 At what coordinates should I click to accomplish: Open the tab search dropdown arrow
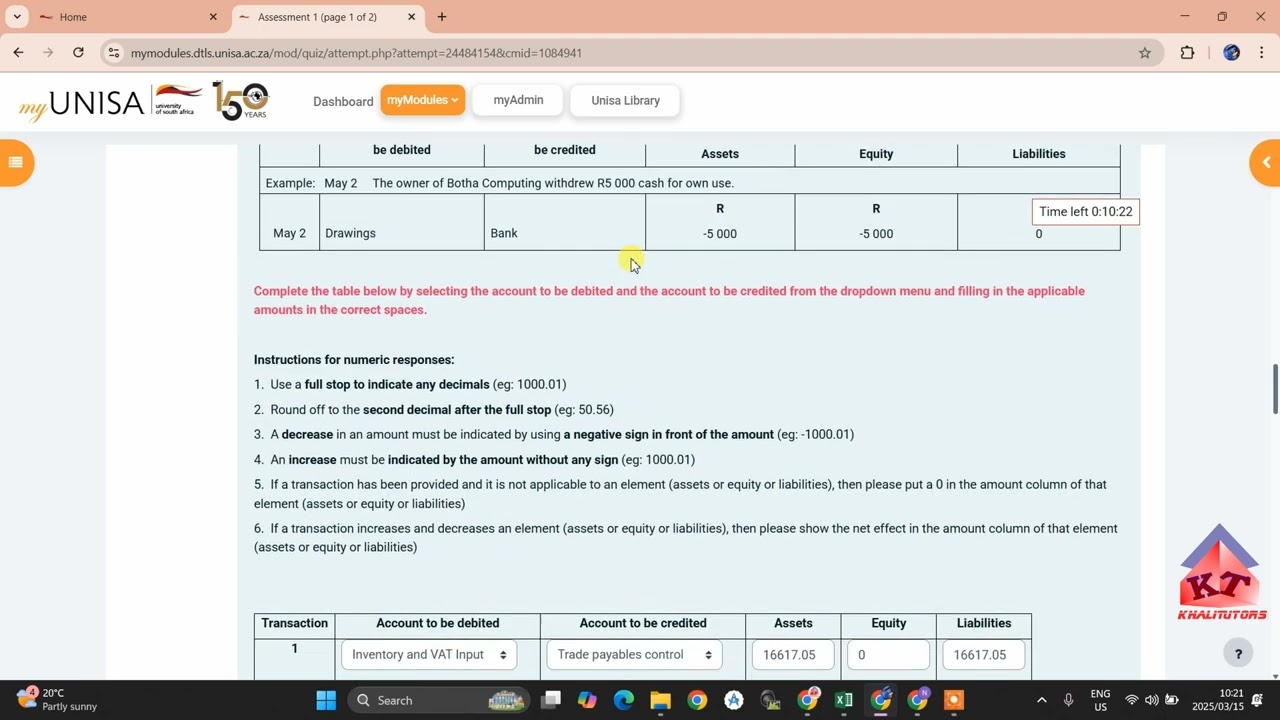tap(17, 17)
